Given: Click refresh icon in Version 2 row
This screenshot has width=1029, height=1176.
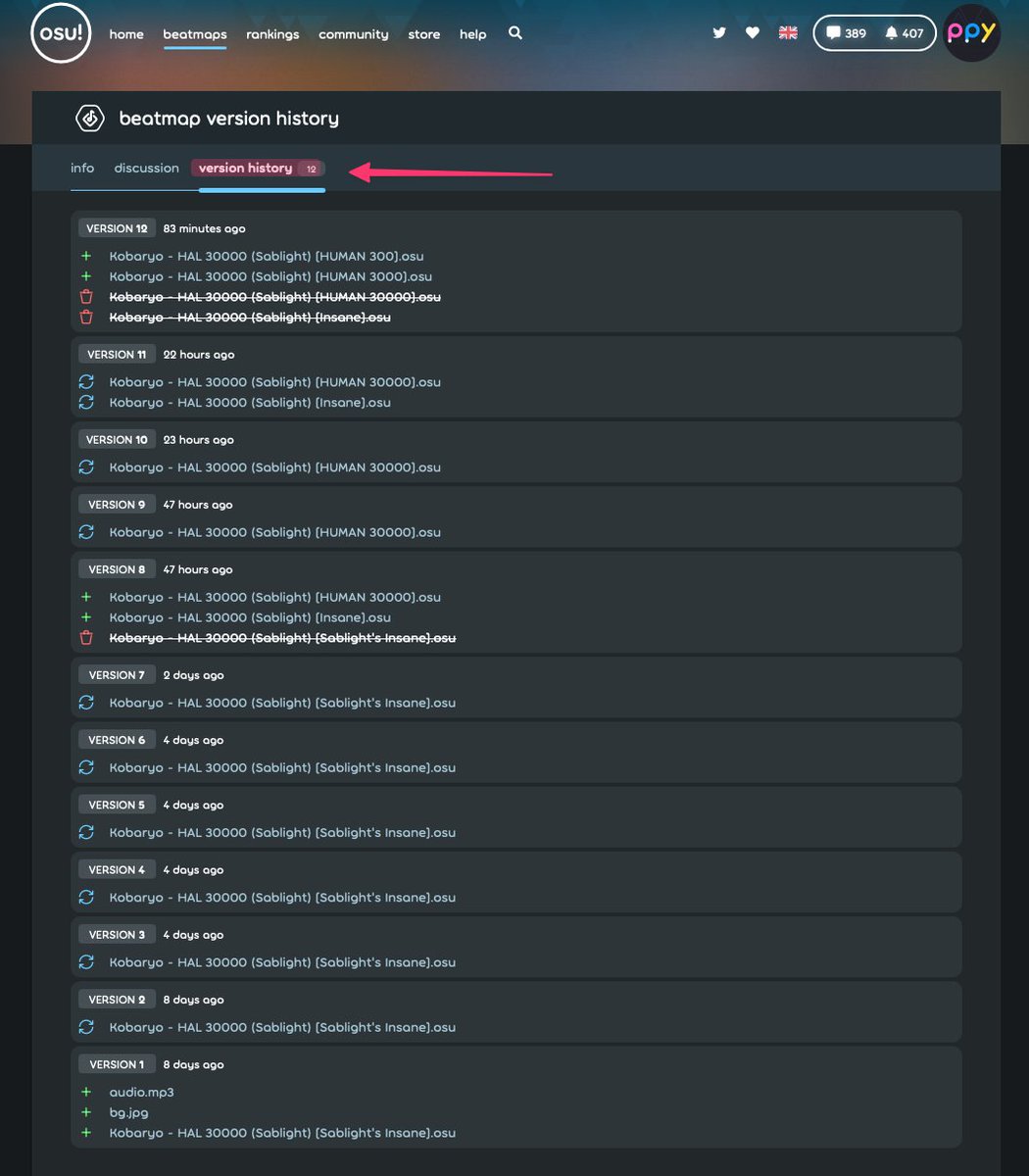Looking at the screenshot, I should 86,1027.
